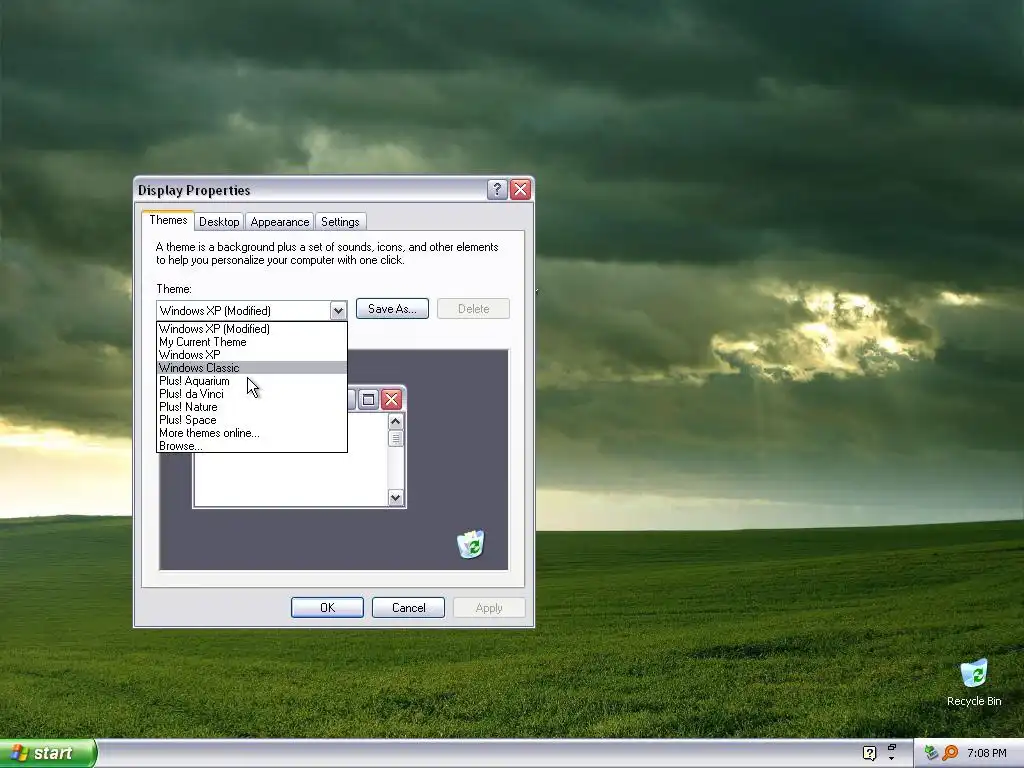Click the 7:08 PM clock in system tray
This screenshot has width=1024, height=768.
coord(987,753)
